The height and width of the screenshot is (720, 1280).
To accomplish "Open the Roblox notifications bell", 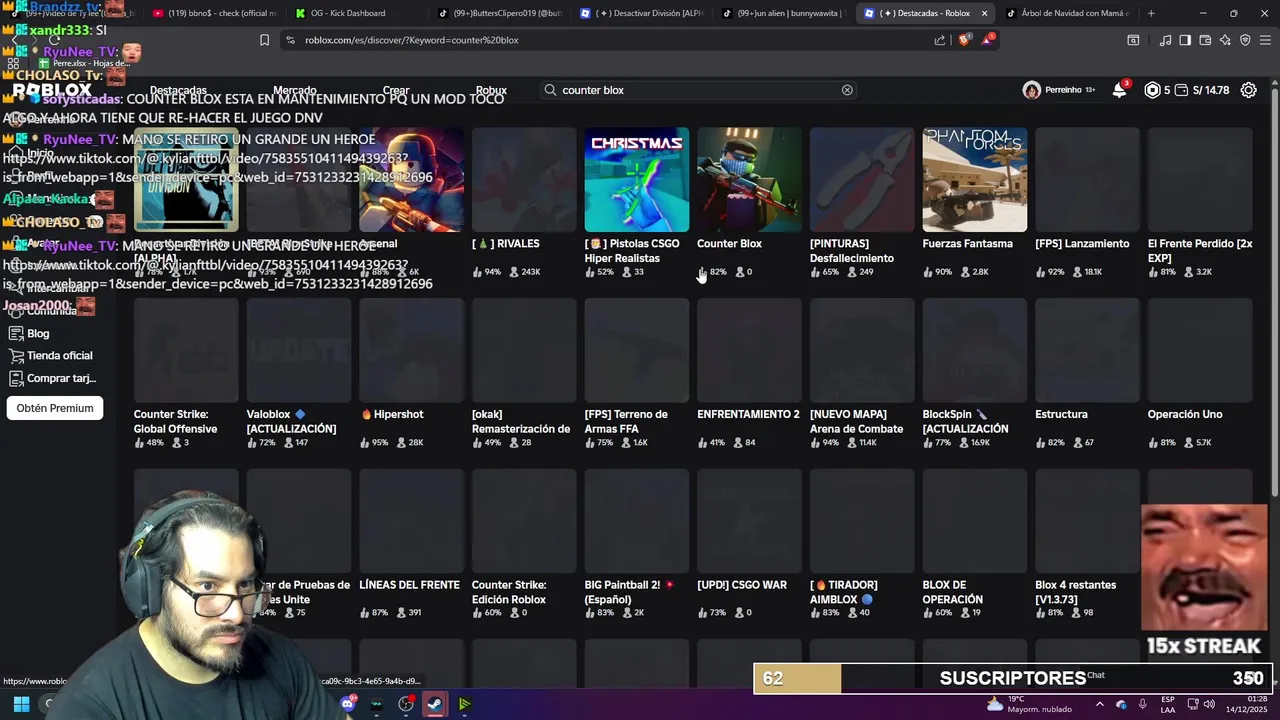I will coord(1119,90).
